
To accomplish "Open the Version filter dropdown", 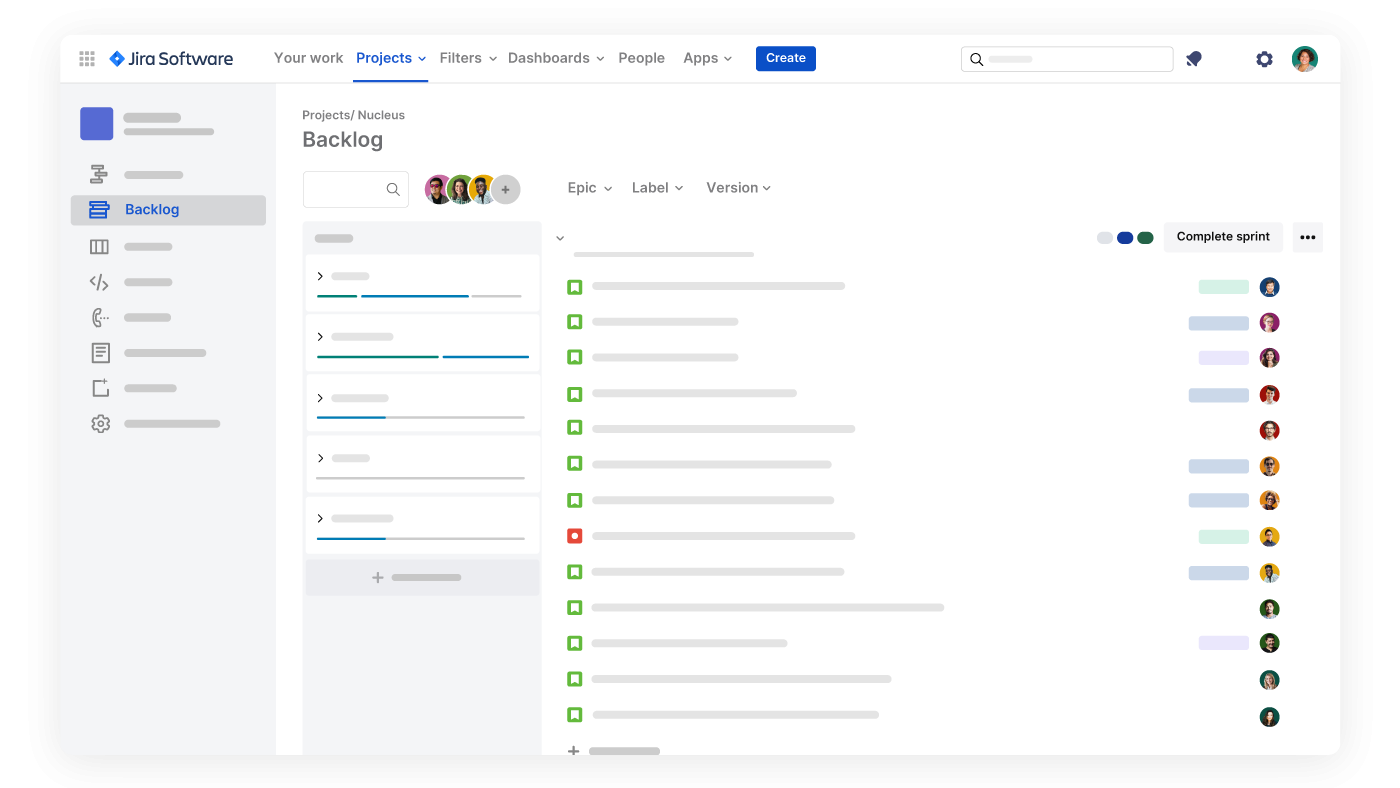I will point(738,188).
